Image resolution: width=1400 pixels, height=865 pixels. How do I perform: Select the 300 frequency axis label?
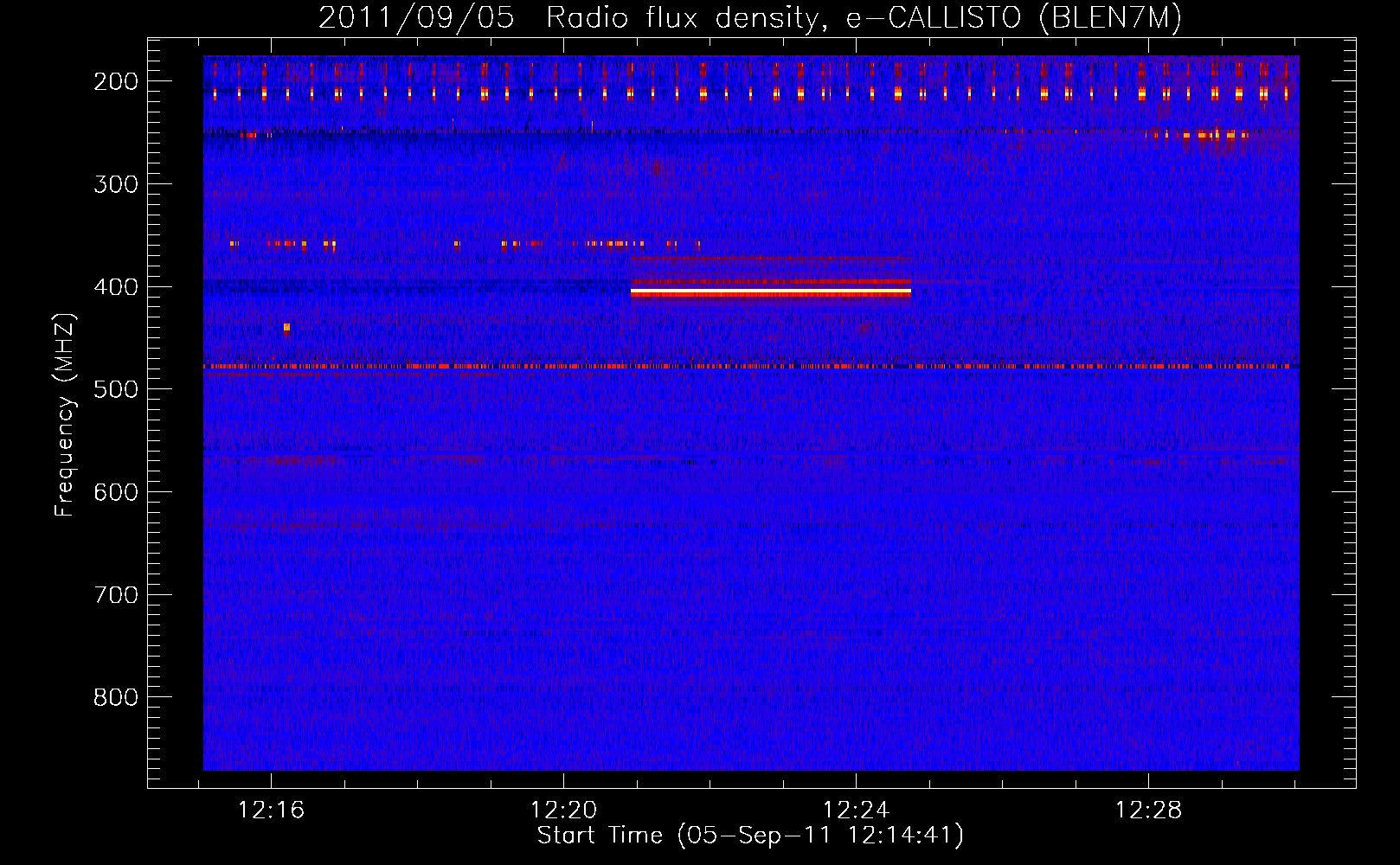[x=116, y=184]
